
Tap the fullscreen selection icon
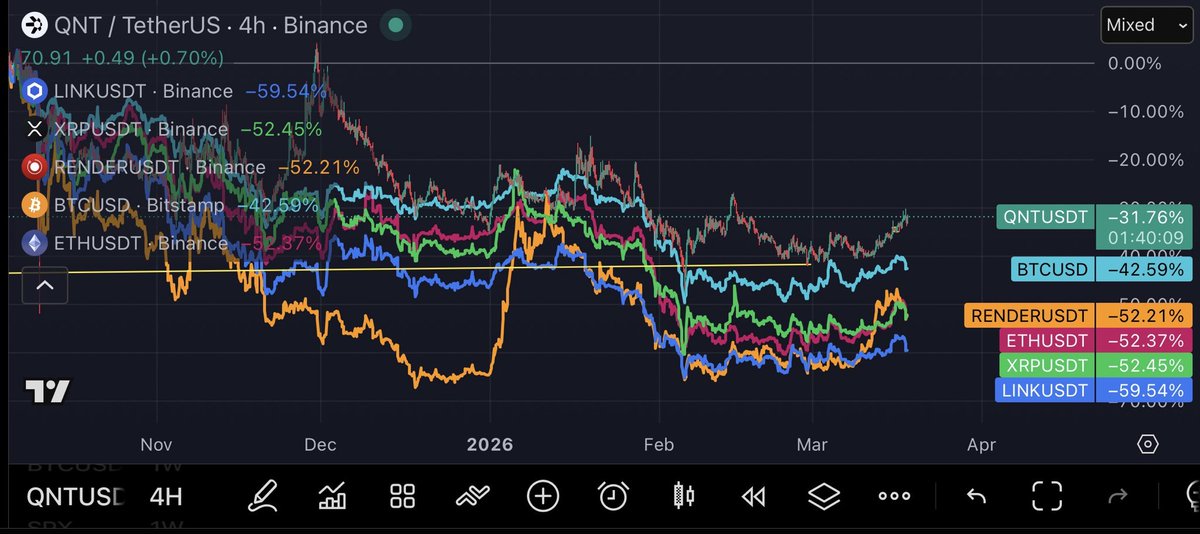tap(1047, 495)
